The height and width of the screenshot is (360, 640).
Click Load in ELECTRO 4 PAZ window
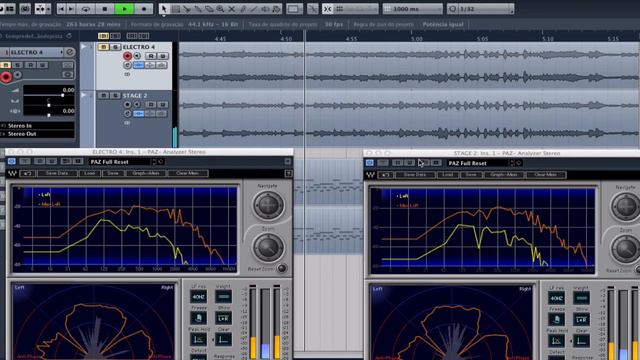coord(89,173)
